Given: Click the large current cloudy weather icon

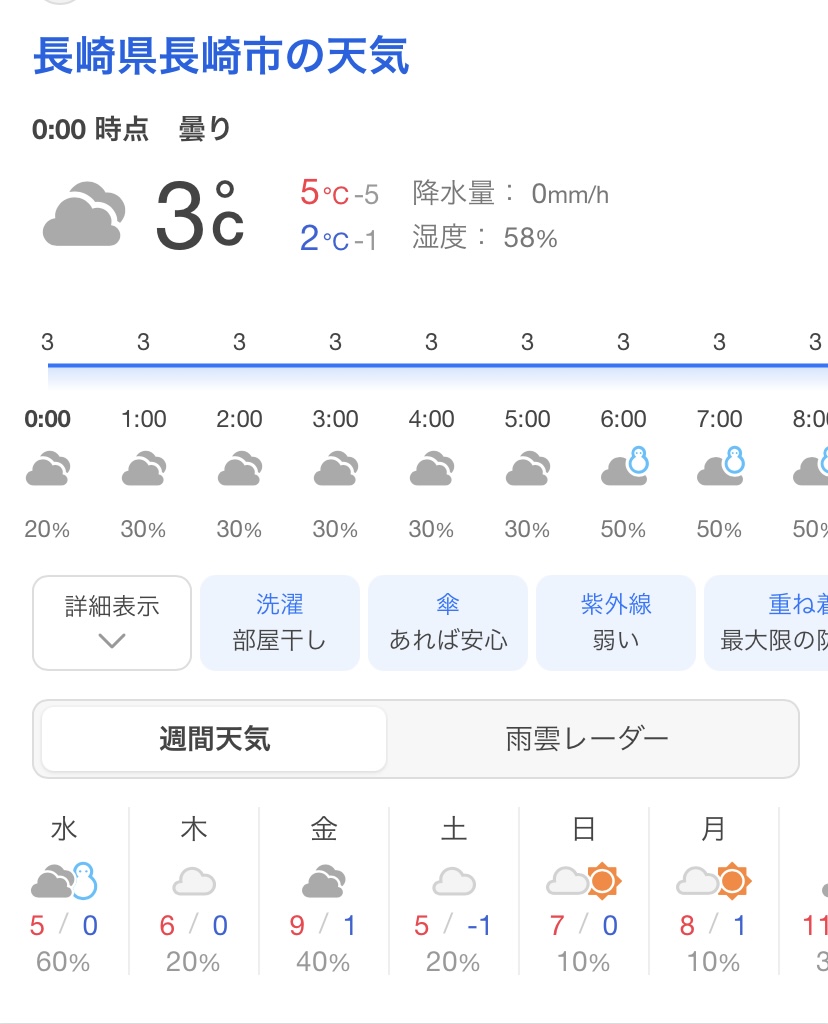Looking at the screenshot, I should coord(84,214).
